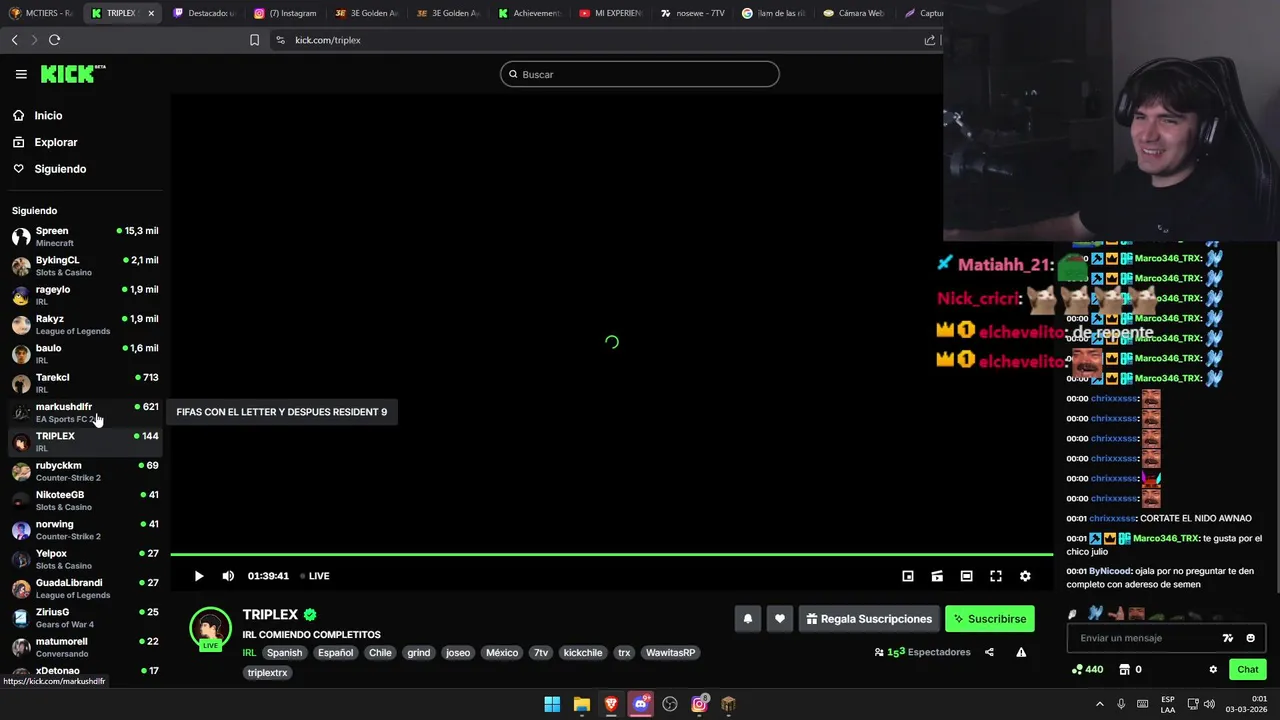
Task: Select TRIPLEX in following list
Action: click(85, 442)
